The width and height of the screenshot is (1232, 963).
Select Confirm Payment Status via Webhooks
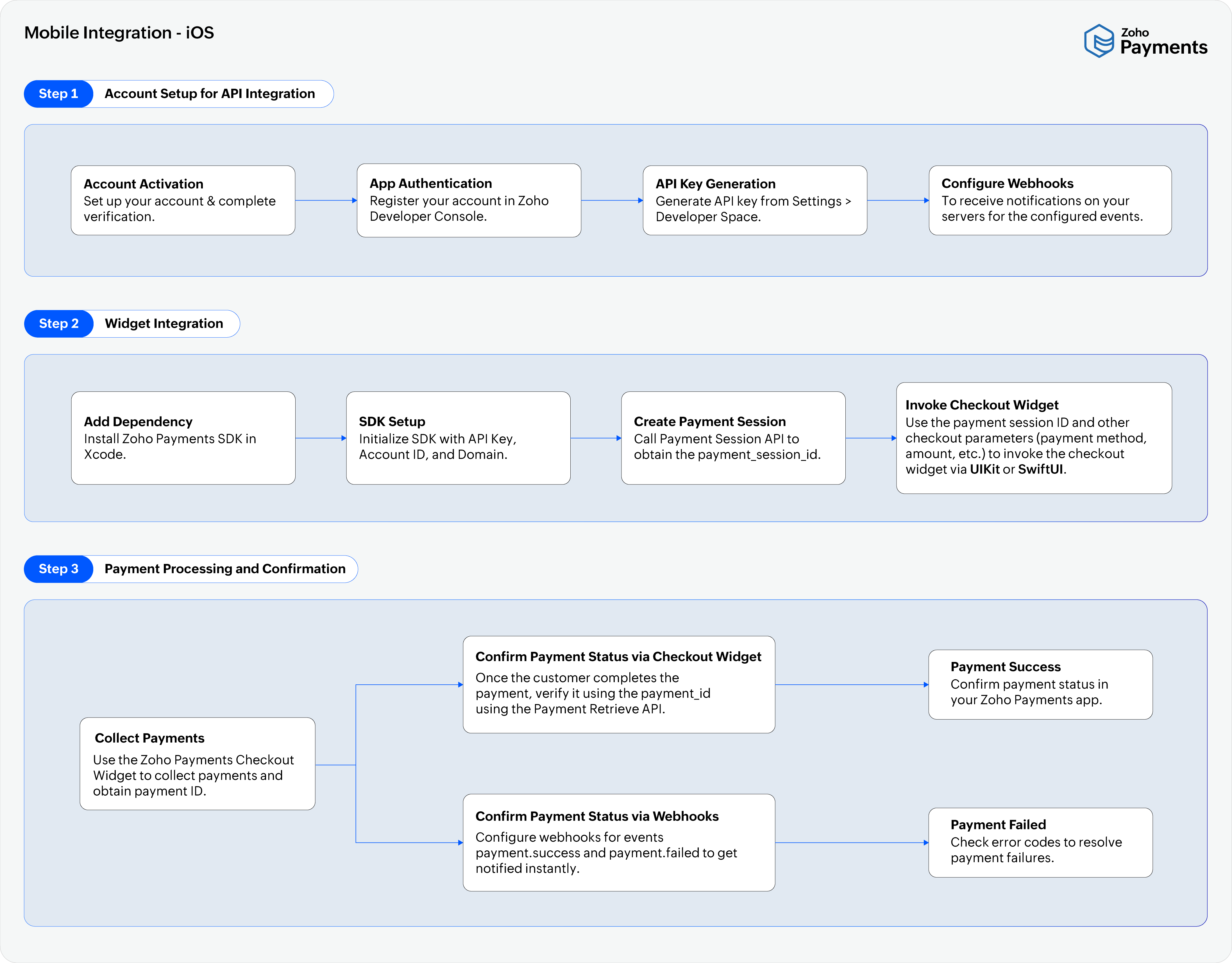619,842
